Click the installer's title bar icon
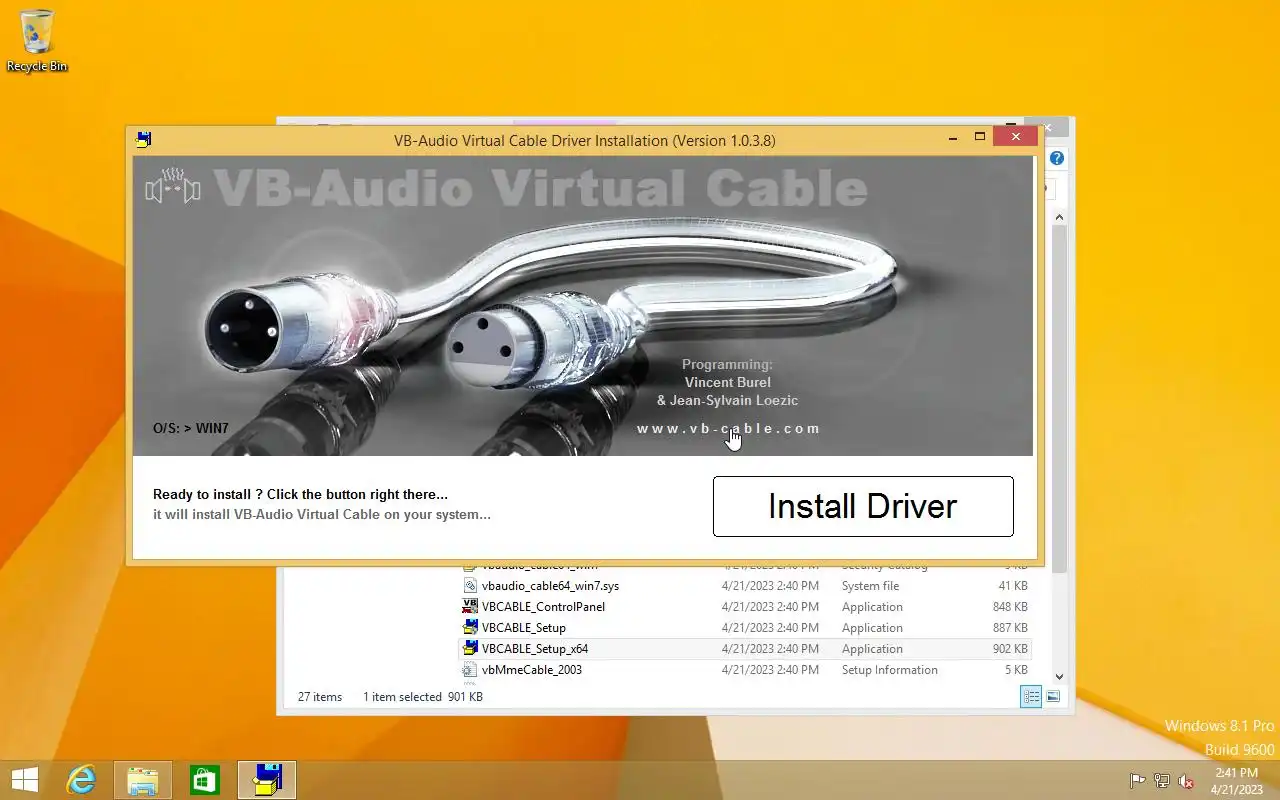Image resolution: width=1280 pixels, height=800 pixels. [144, 139]
